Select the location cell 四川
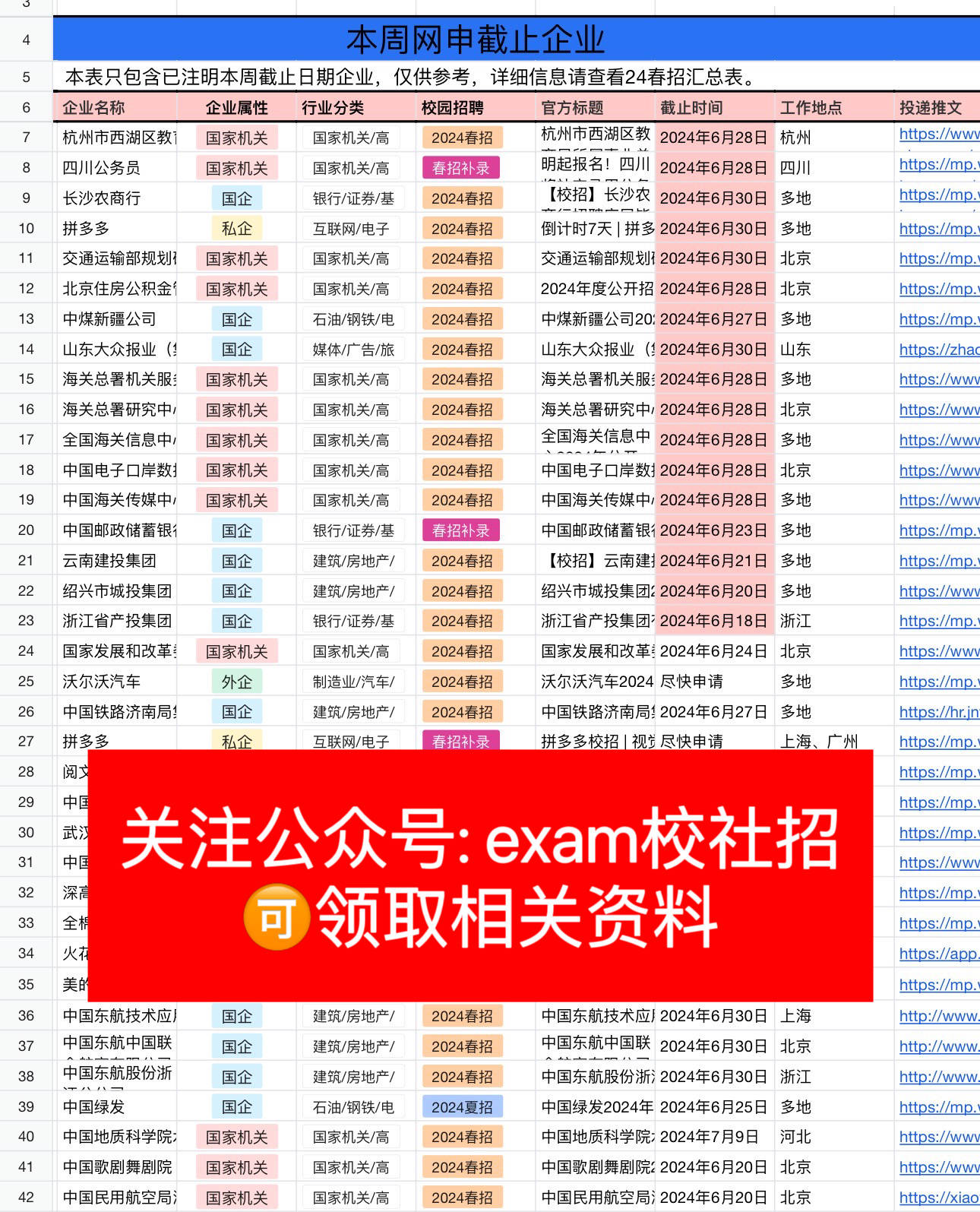980x1212 pixels. coord(833,168)
